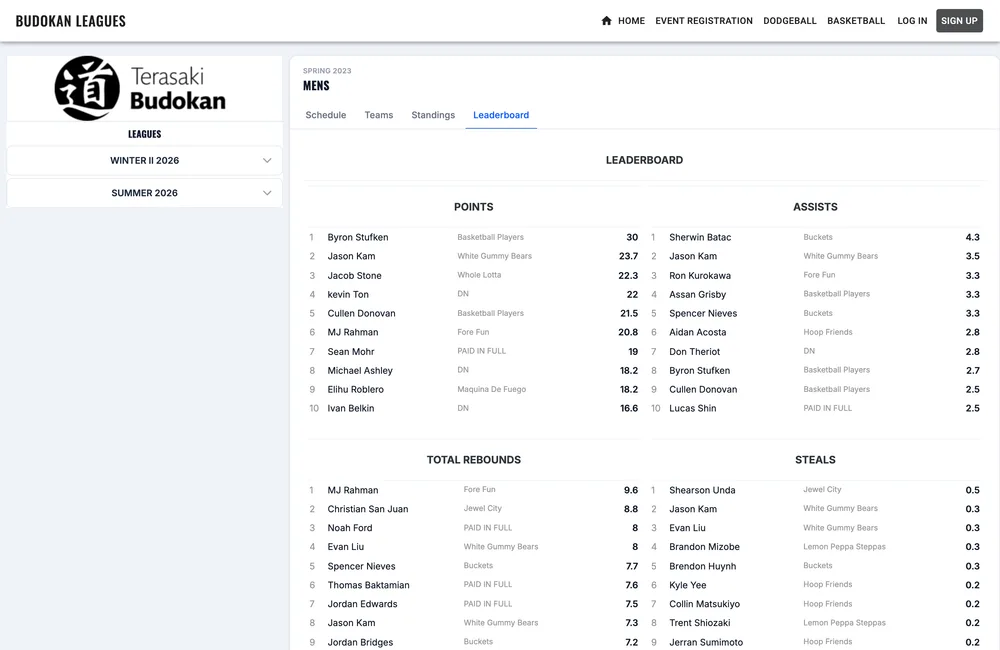The image size is (1000, 650).
Task: Click Ron Kurokawa player name
Action: click(x=700, y=276)
